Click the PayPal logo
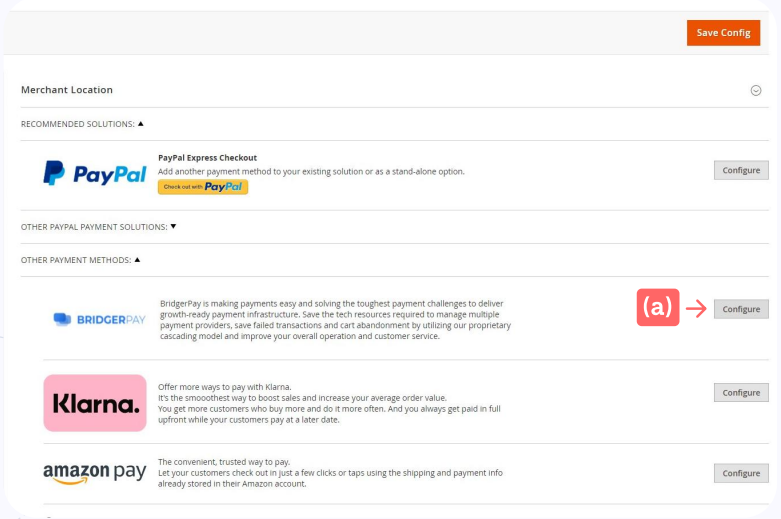Viewport: 781px width, 519px height. [x=95, y=173]
